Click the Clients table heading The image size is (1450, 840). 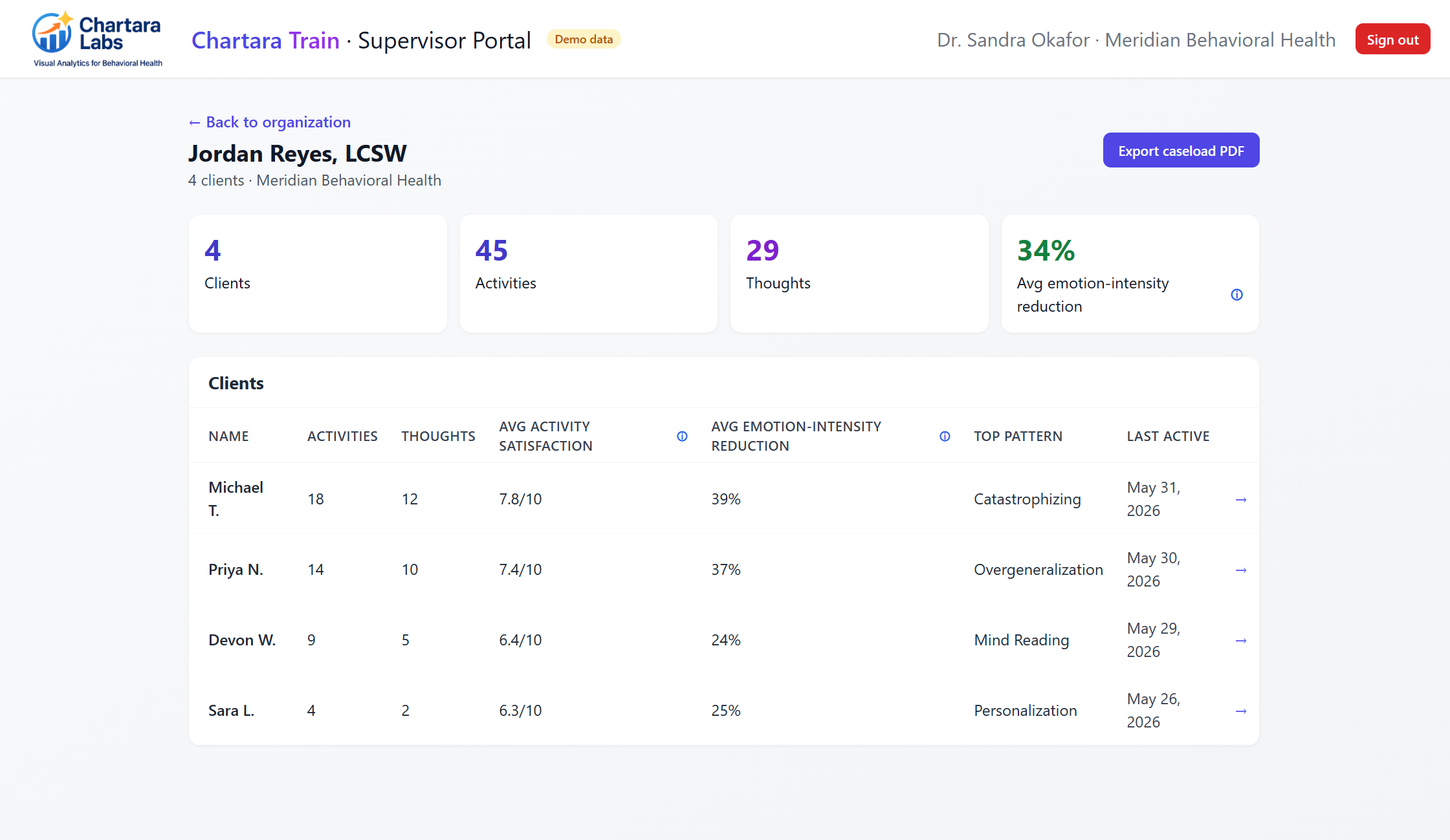tap(236, 383)
